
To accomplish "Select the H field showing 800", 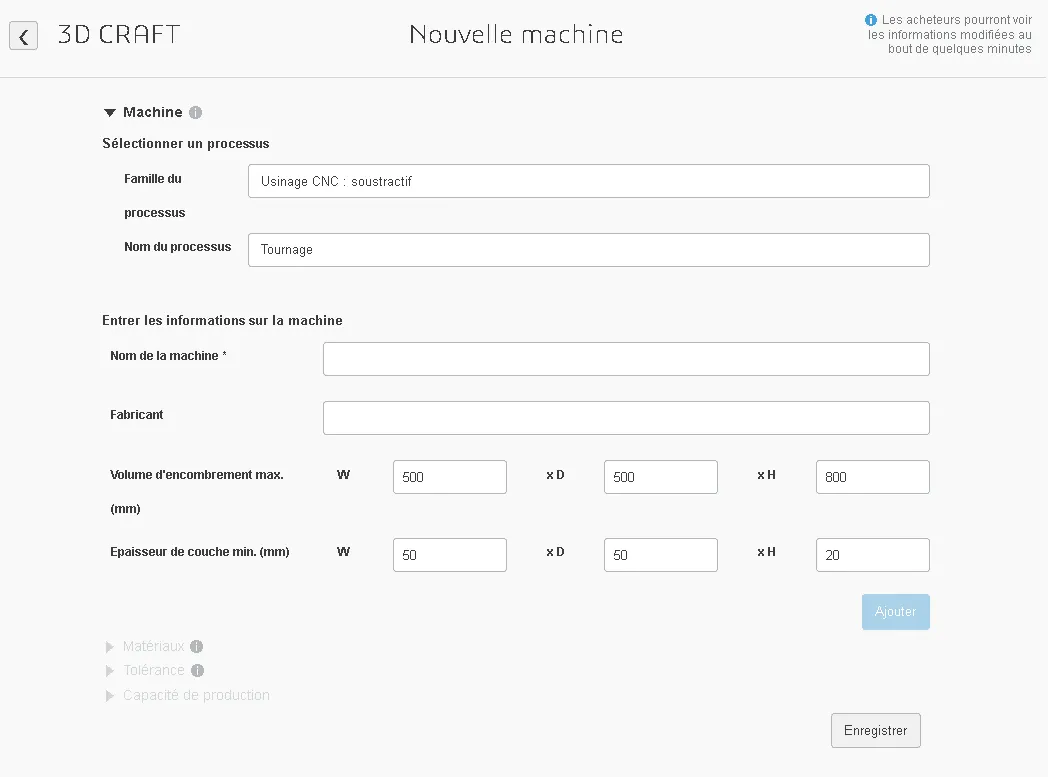I will coord(872,477).
